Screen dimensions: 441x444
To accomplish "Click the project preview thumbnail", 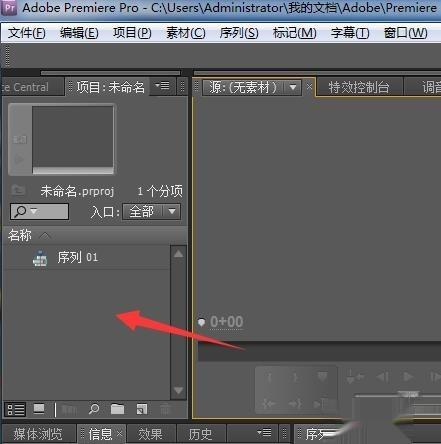I will pyautogui.click(x=73, y=139).
